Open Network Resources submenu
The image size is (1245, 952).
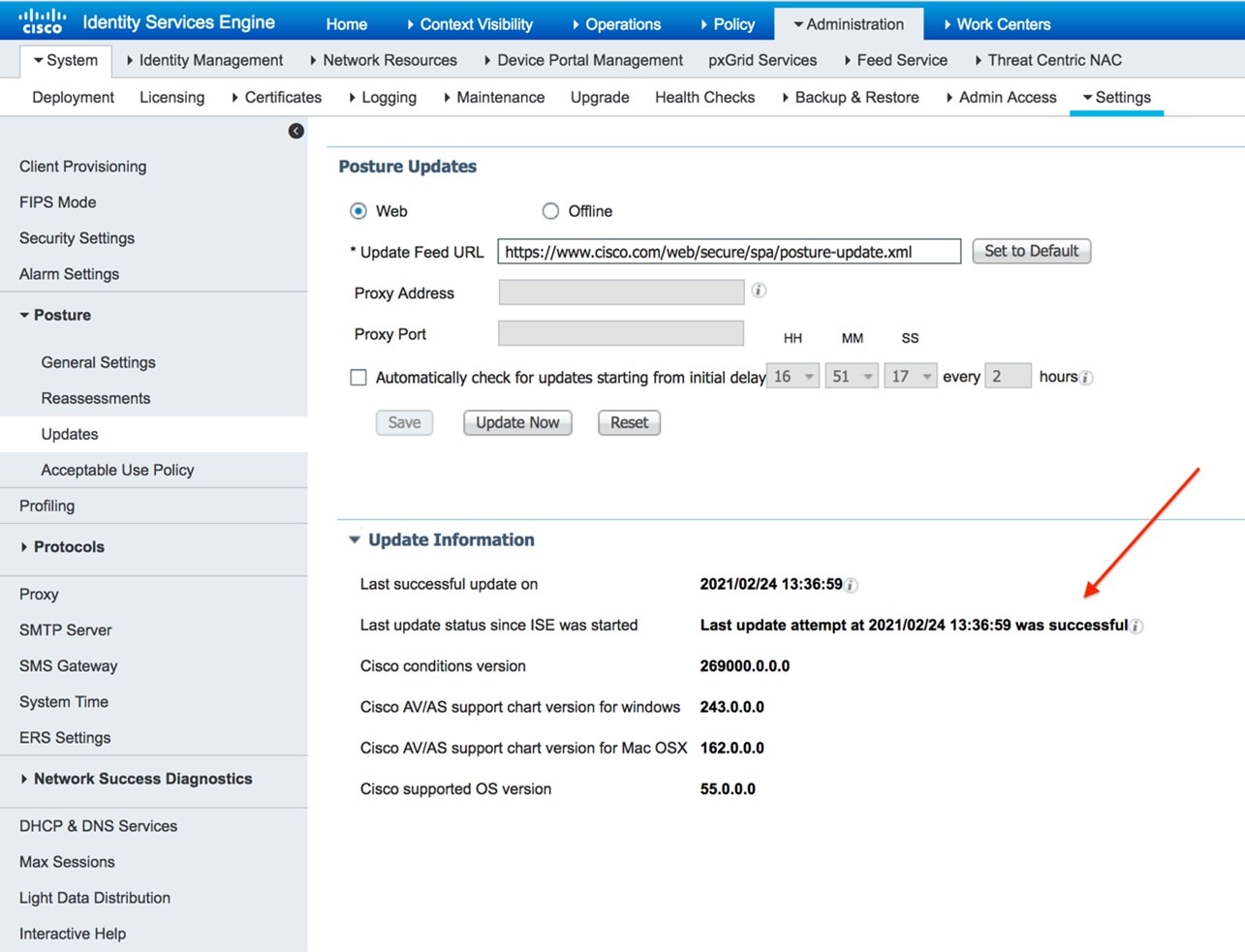[x=383, y=60]
